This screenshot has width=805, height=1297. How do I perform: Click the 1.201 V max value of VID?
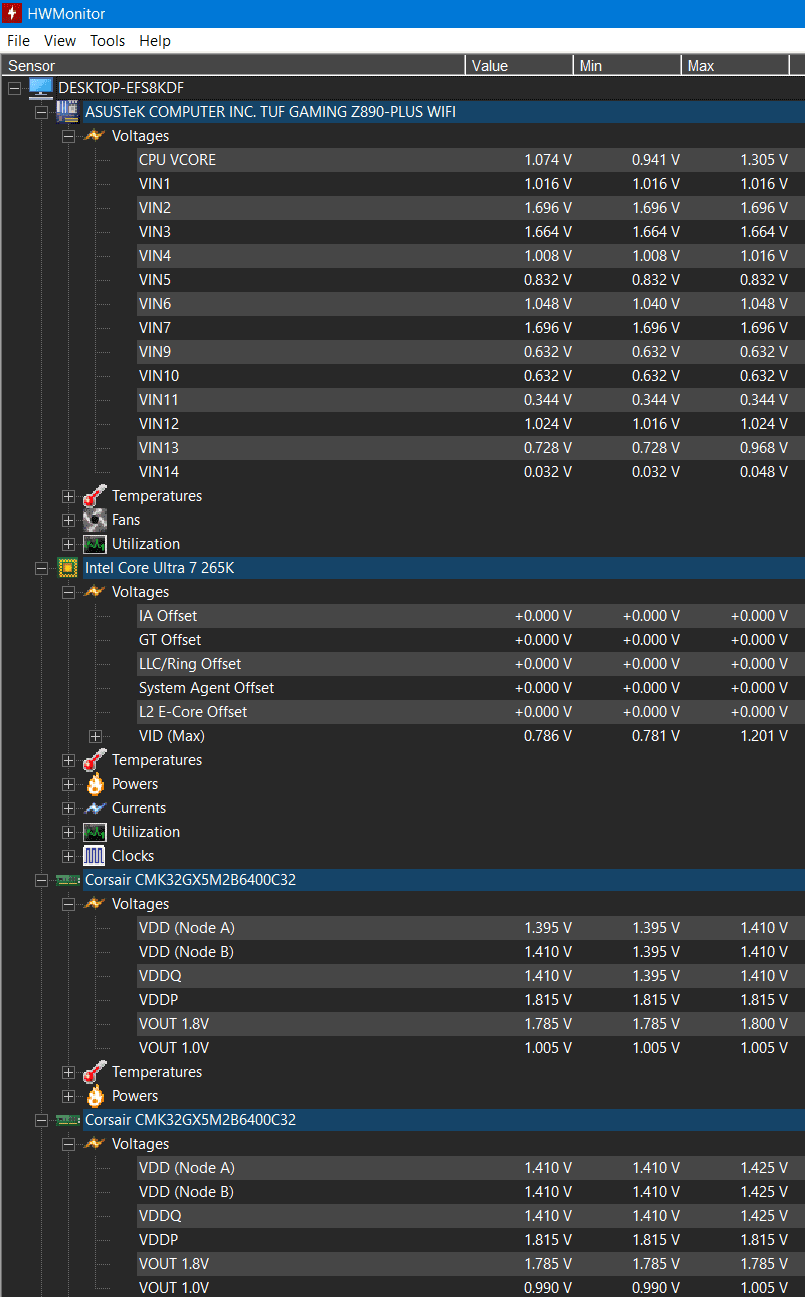click(764, 736)
